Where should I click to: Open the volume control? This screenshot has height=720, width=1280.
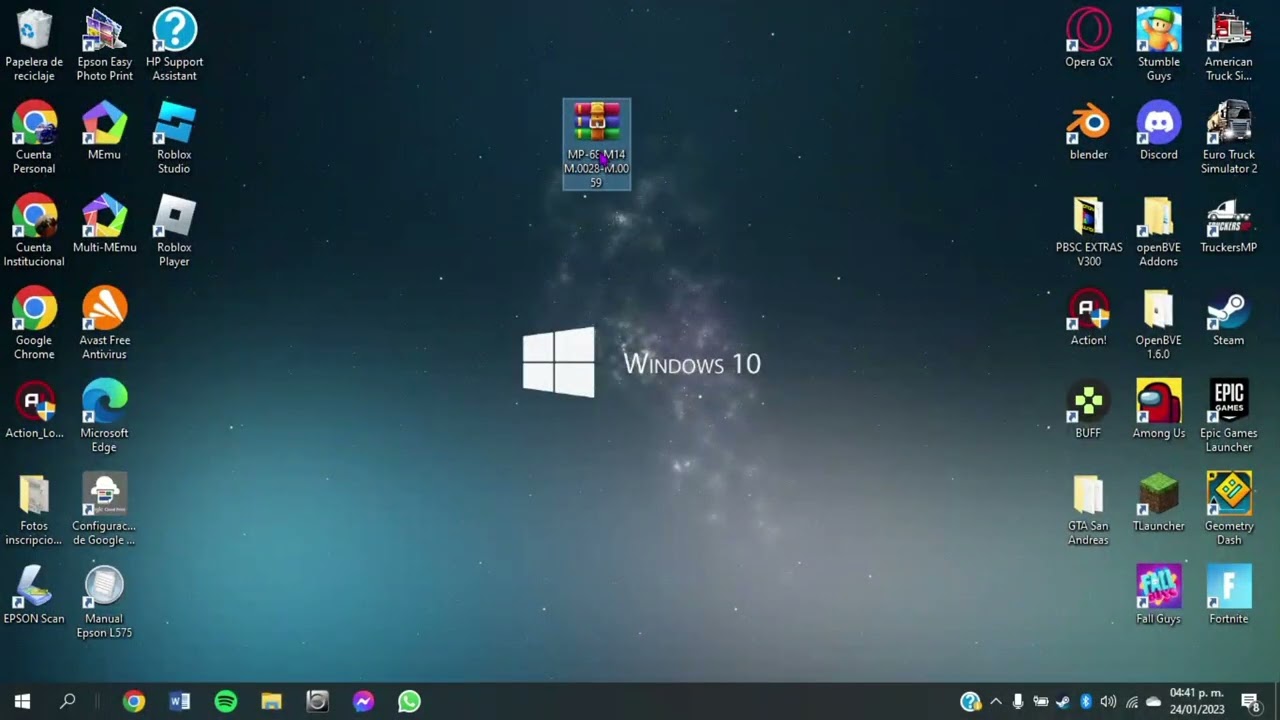pyautogui.click(x=1108, y=702)
